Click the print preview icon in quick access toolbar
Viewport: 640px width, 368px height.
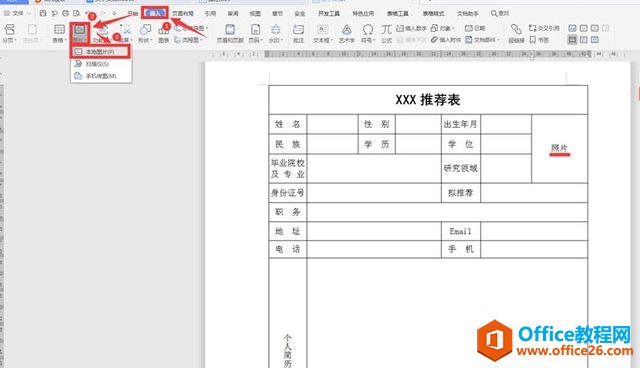tap(76, 13)
